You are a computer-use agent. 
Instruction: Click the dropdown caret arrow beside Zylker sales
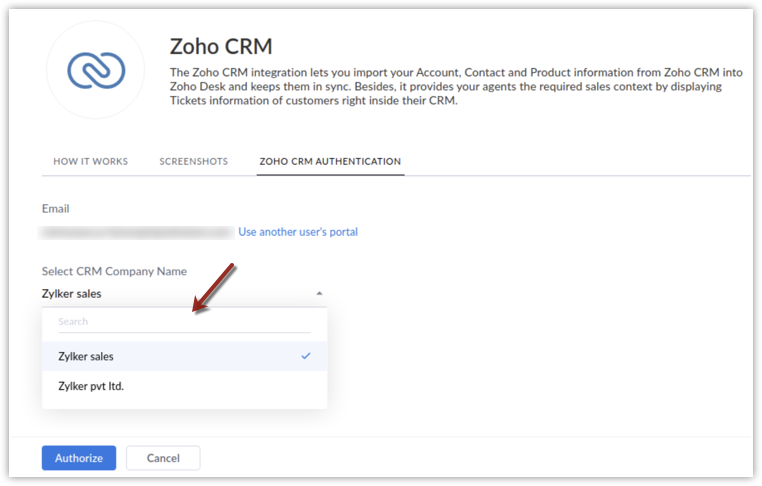point(319,294)
